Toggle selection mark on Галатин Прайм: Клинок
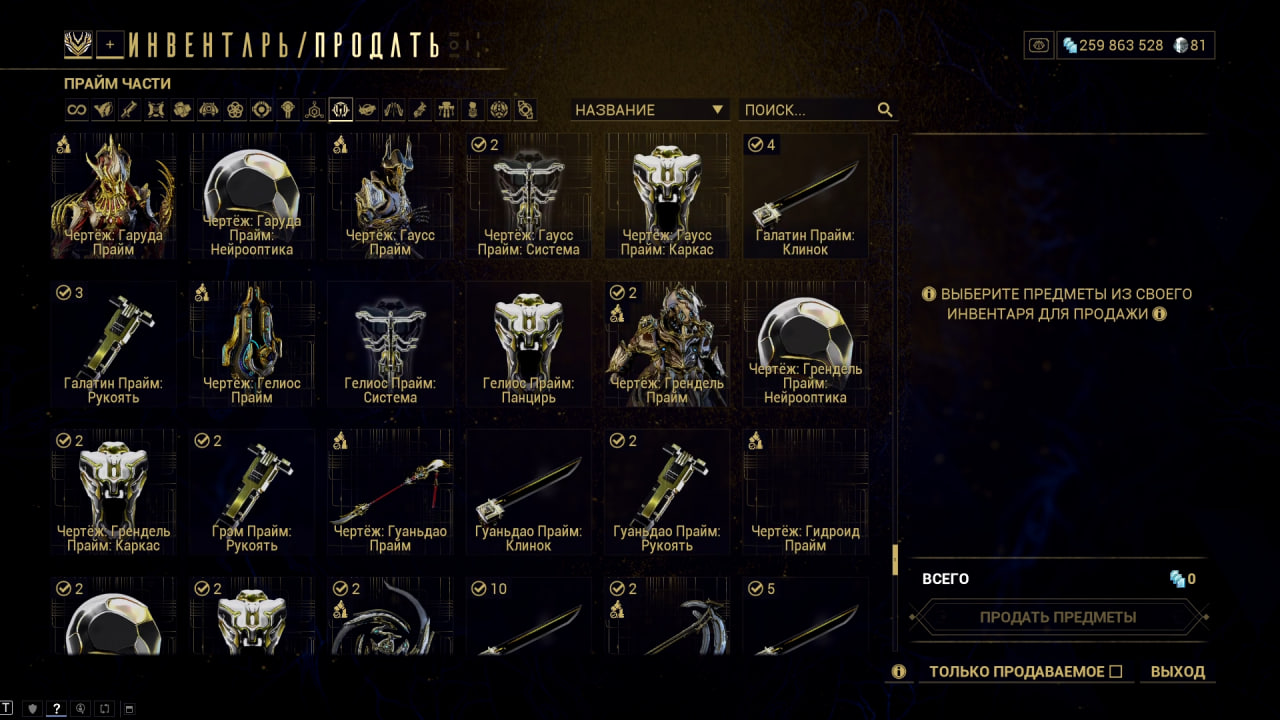 point(756,145)
